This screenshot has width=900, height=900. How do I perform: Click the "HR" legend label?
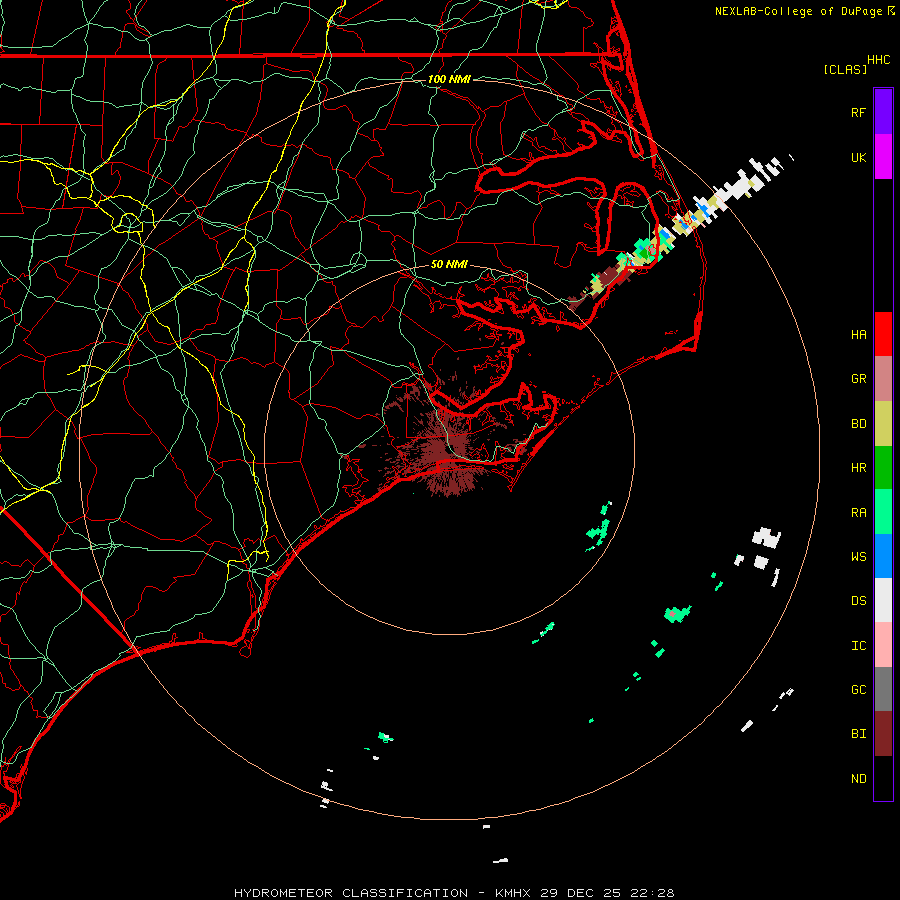click(x=858, y=468)
